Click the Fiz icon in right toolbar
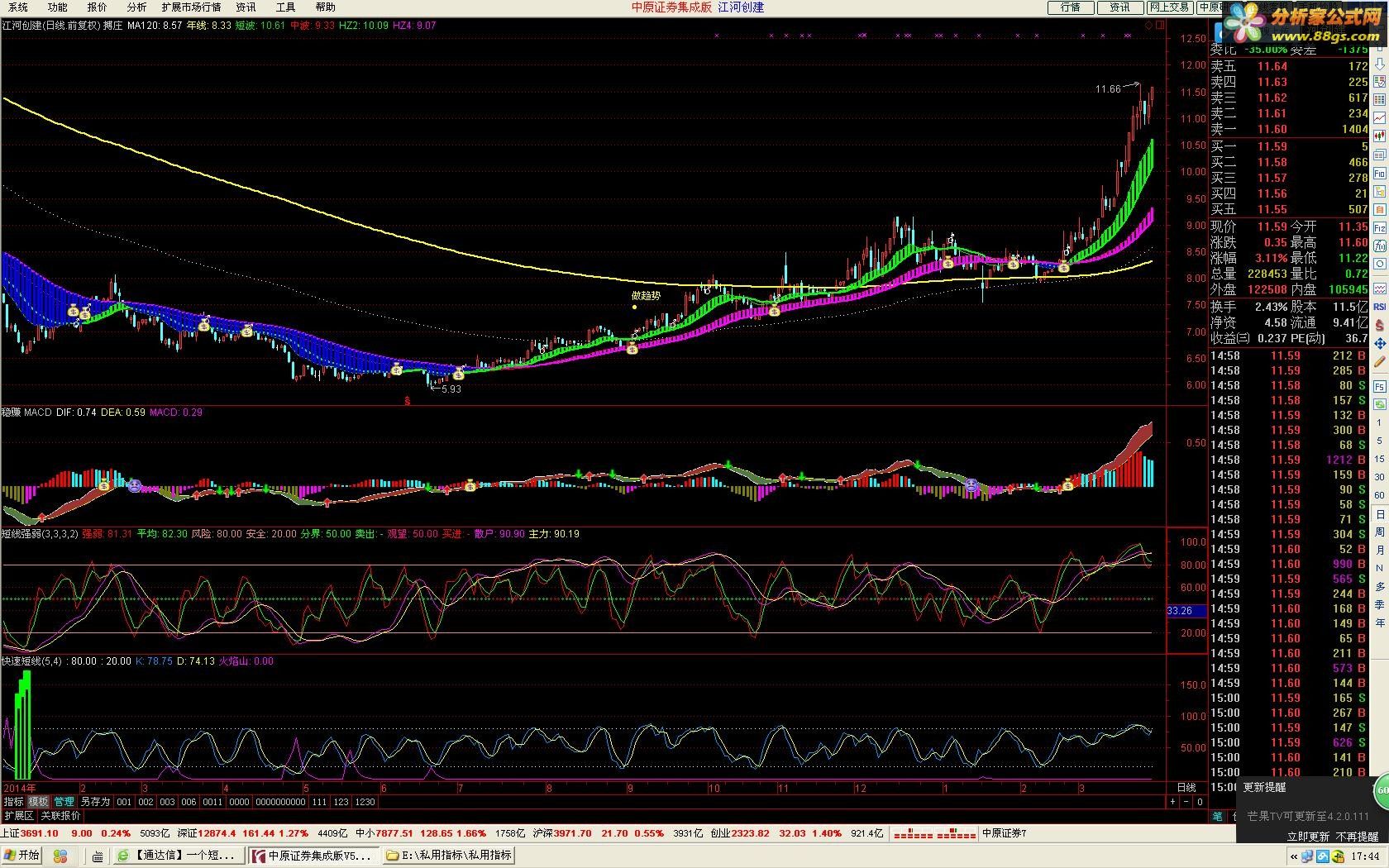 (1379, 228)
